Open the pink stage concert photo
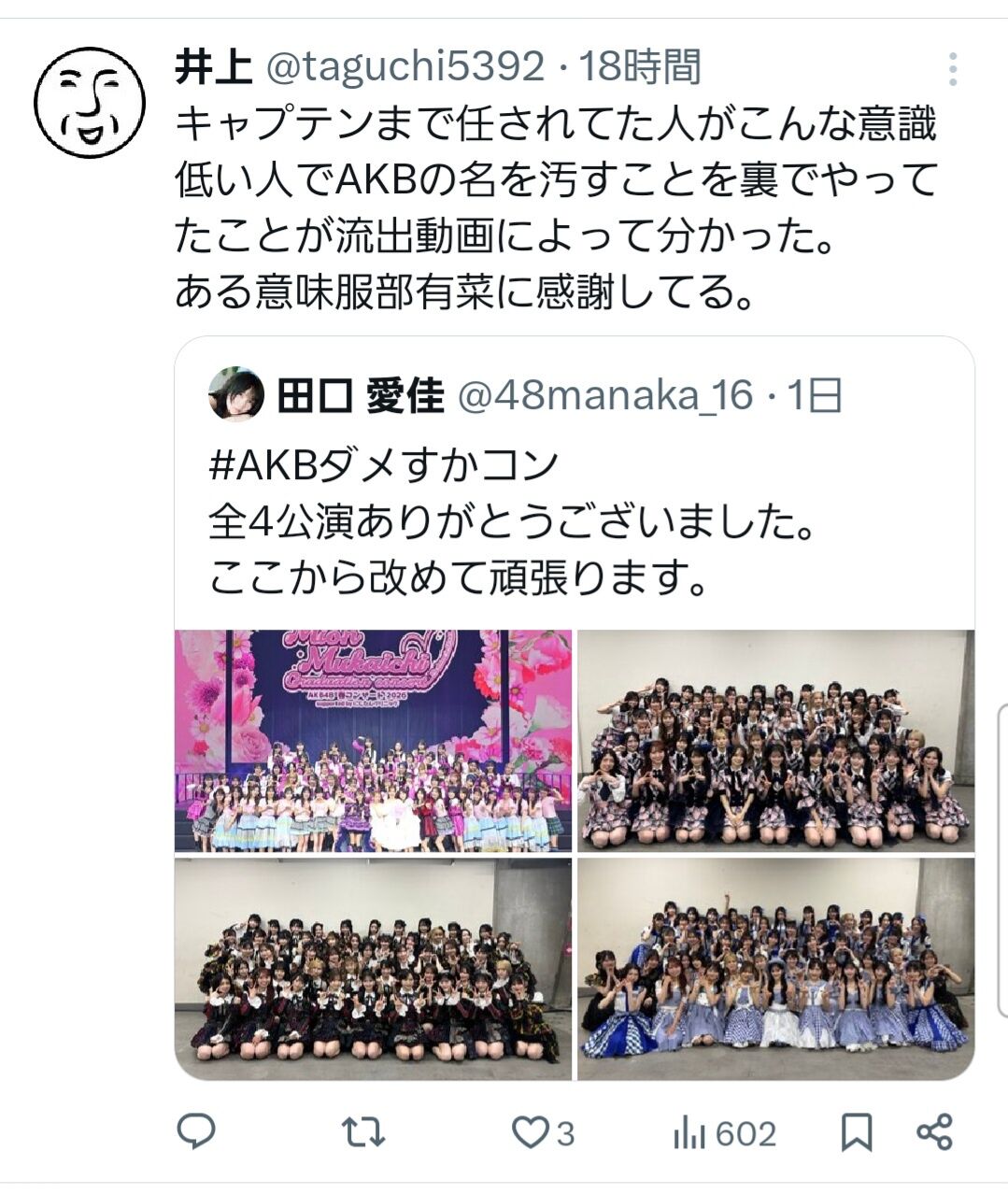This screenshot has height=1194, width=1008. (373, 741)
